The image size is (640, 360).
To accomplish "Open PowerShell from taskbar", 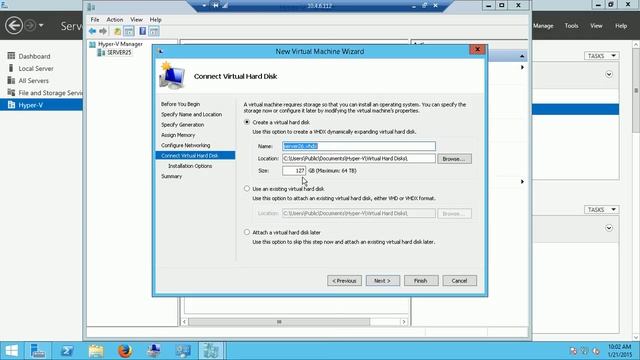I will click(67, 351).
